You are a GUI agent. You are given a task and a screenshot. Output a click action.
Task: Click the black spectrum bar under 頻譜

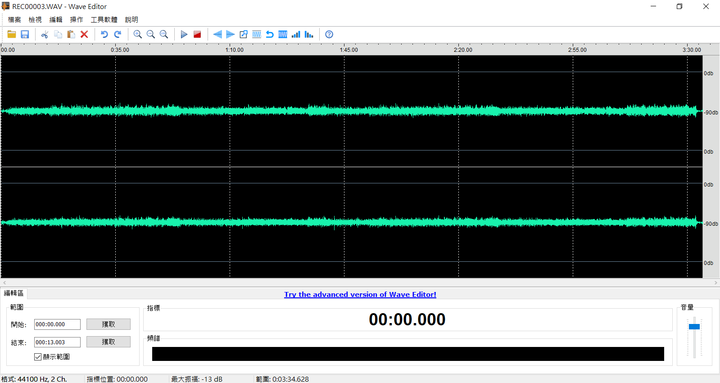click(x=408, y=354)
